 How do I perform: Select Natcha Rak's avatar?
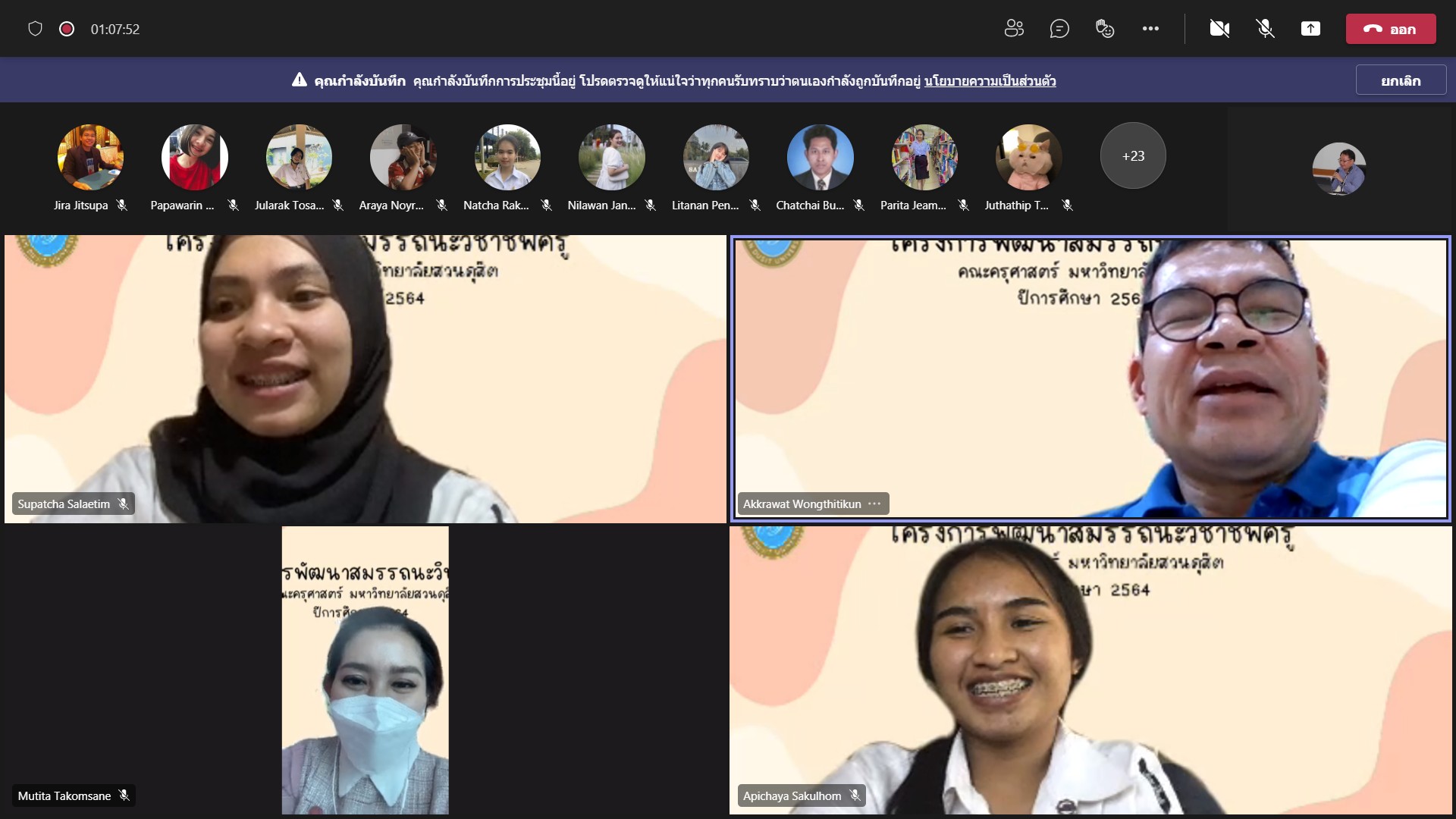(507, 157)
